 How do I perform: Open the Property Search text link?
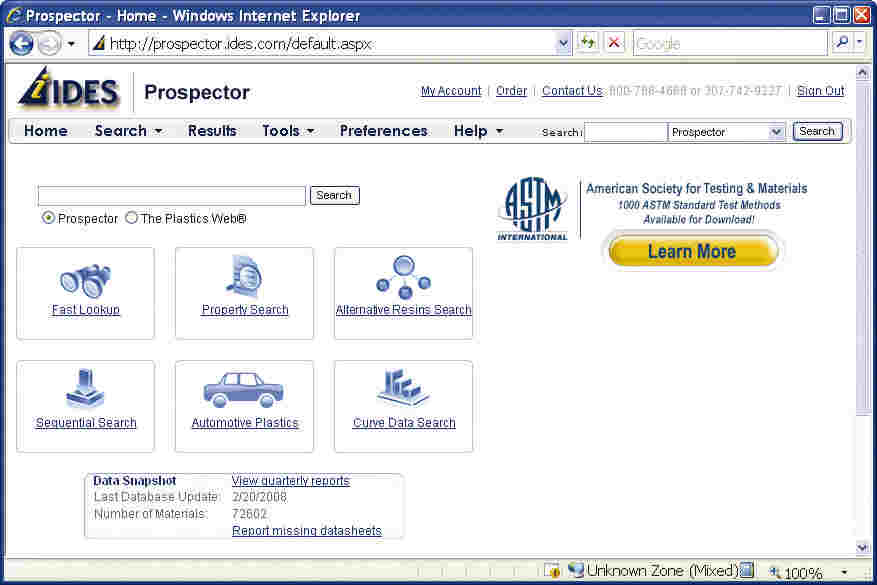245,309
